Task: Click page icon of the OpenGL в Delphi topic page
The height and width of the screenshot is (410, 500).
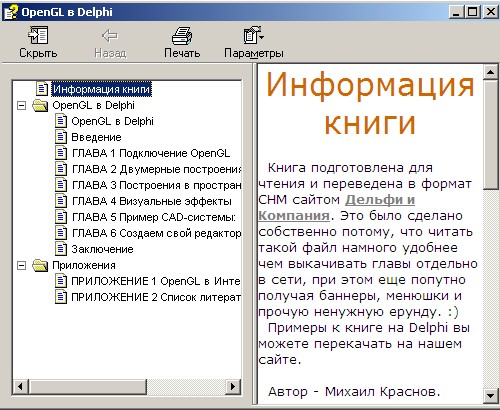Action: 61,121
